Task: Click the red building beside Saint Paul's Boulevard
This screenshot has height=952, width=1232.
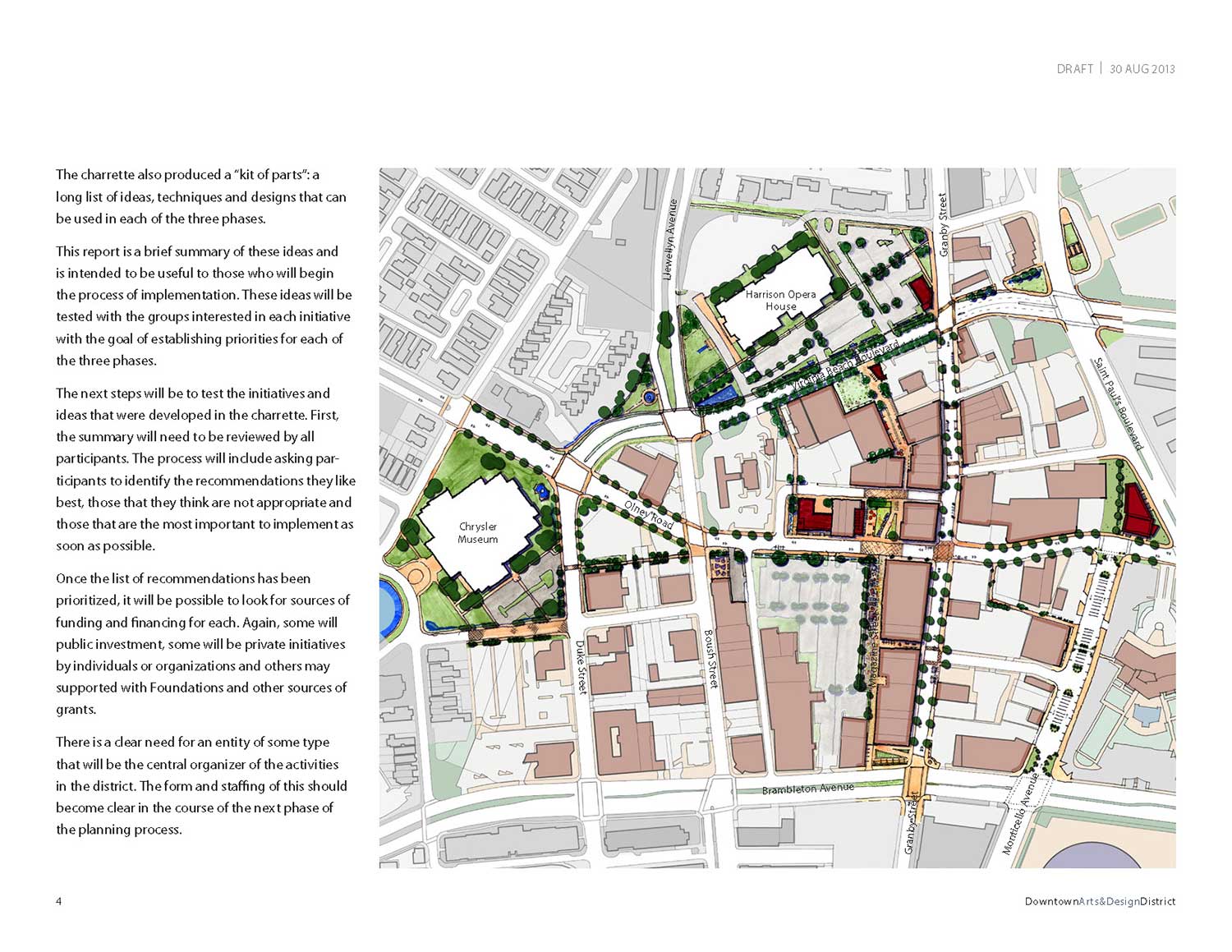Action: point(1139,510)
